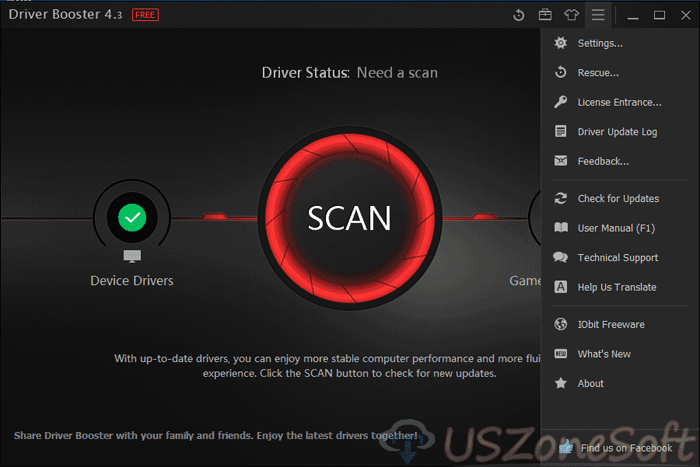Click the skin shirt icon

[x=571, y=15]
